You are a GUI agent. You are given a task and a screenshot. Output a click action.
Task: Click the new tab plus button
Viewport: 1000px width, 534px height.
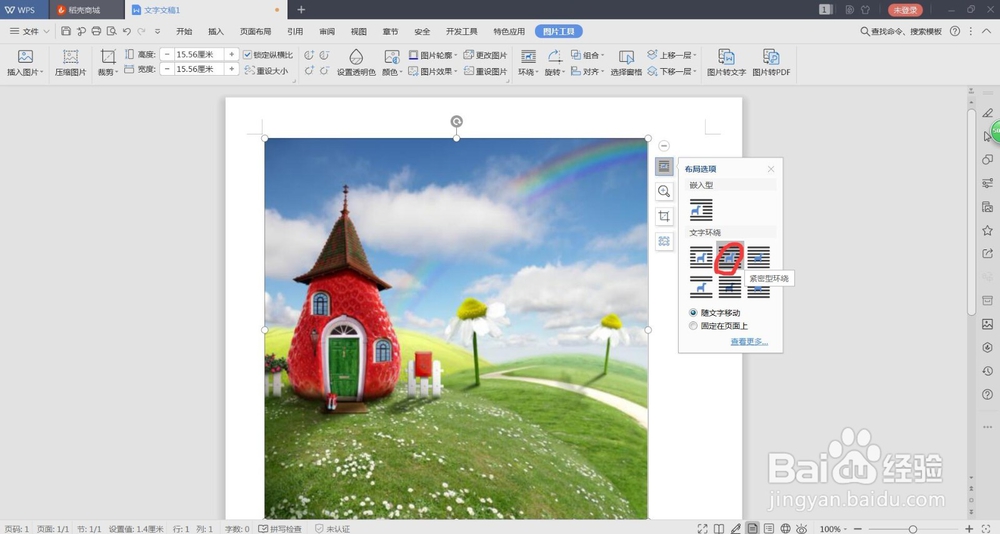tap(301, 10)
